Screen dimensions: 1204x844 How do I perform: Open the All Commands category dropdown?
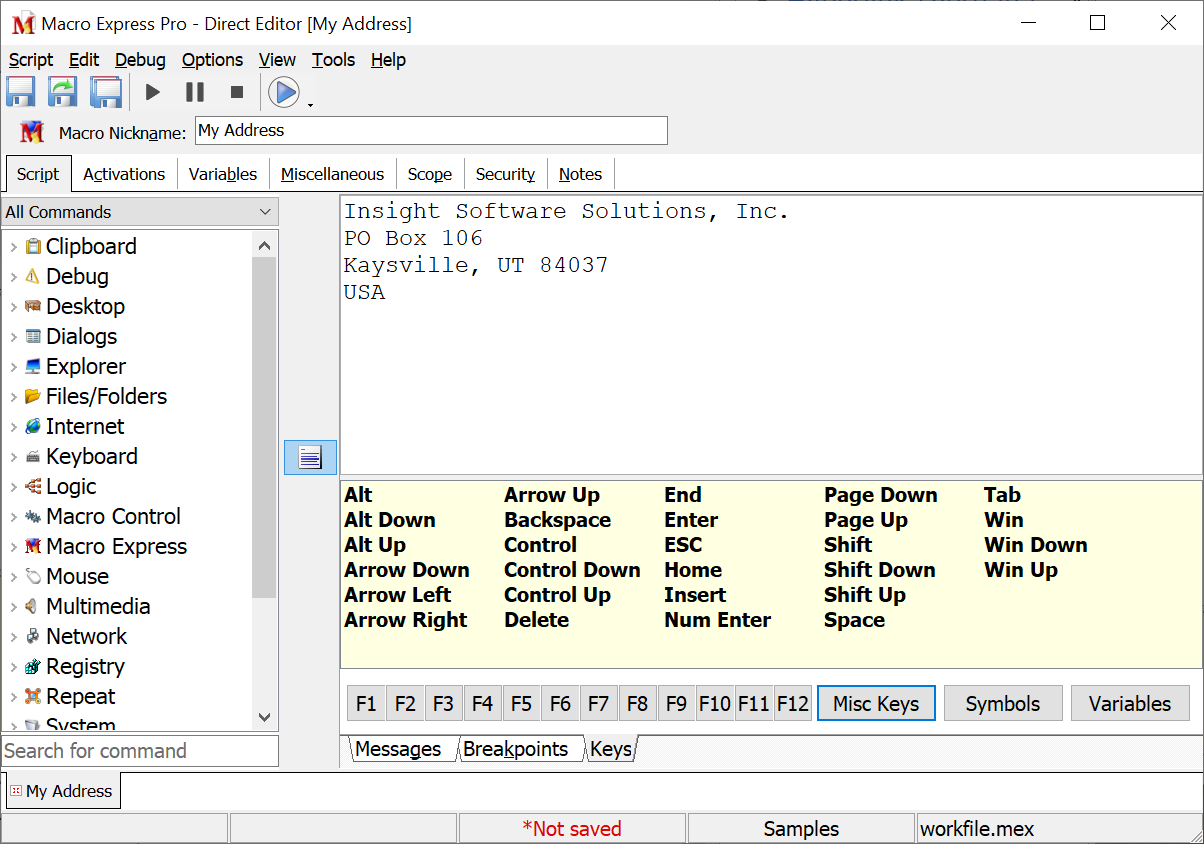(139, 212)
